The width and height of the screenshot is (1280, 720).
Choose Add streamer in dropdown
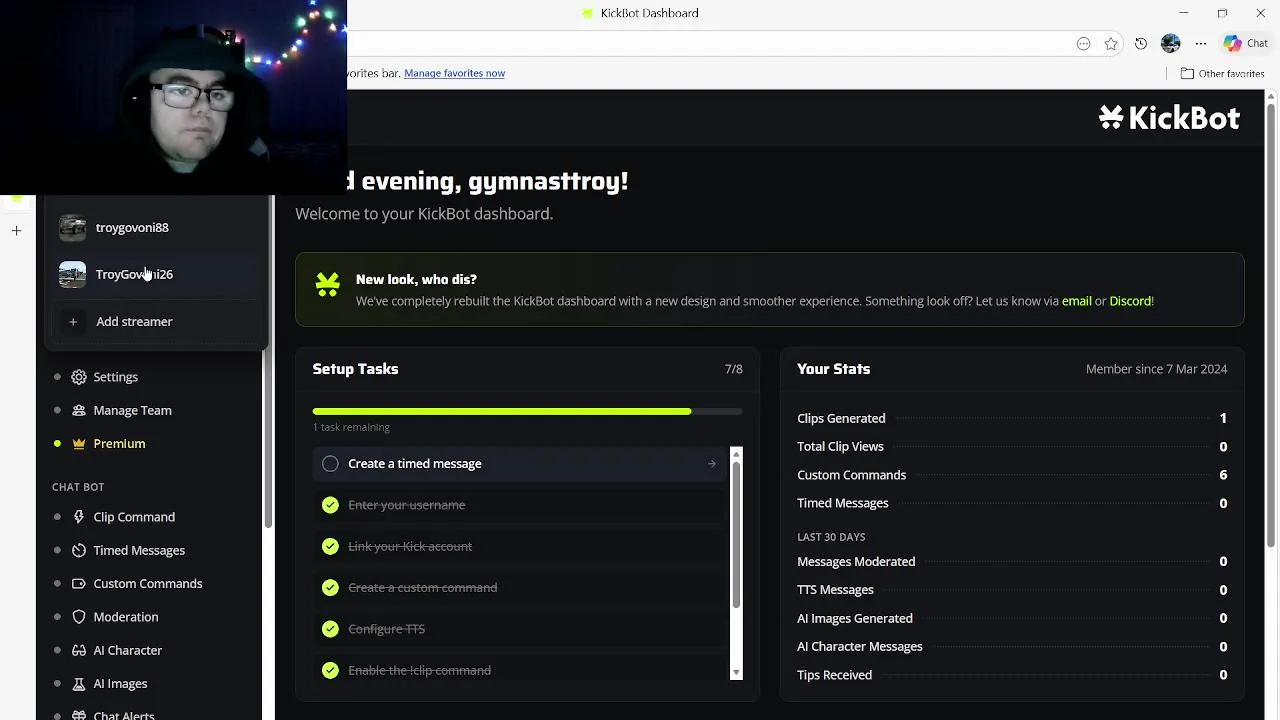click(156, 321)
